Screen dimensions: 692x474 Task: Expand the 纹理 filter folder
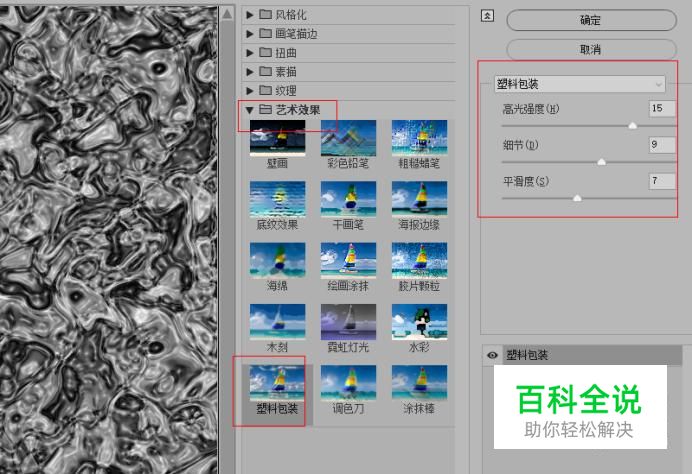(x=249, y=90)
